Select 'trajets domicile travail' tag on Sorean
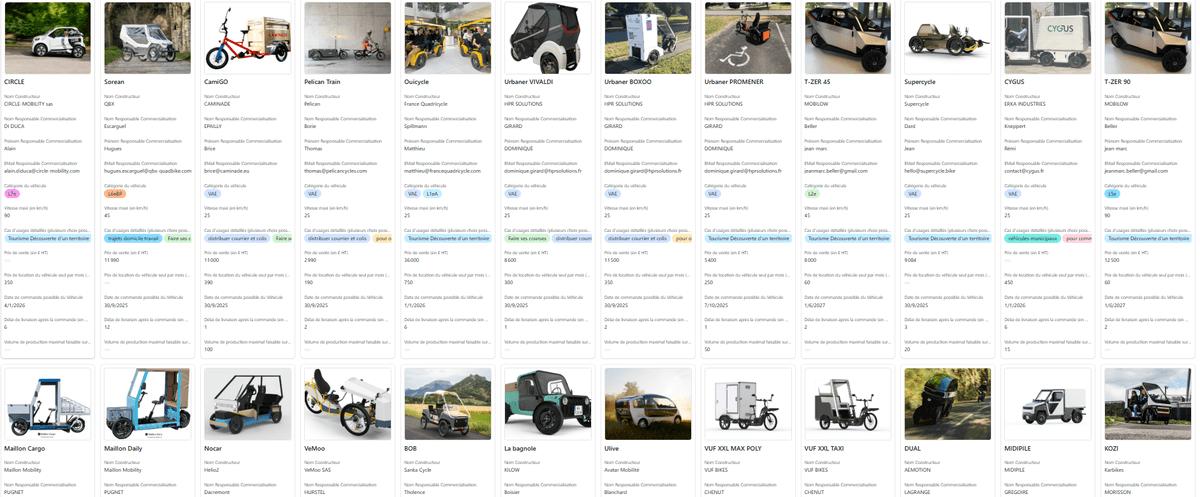The image size is (1200, 497). click(133, 239)
